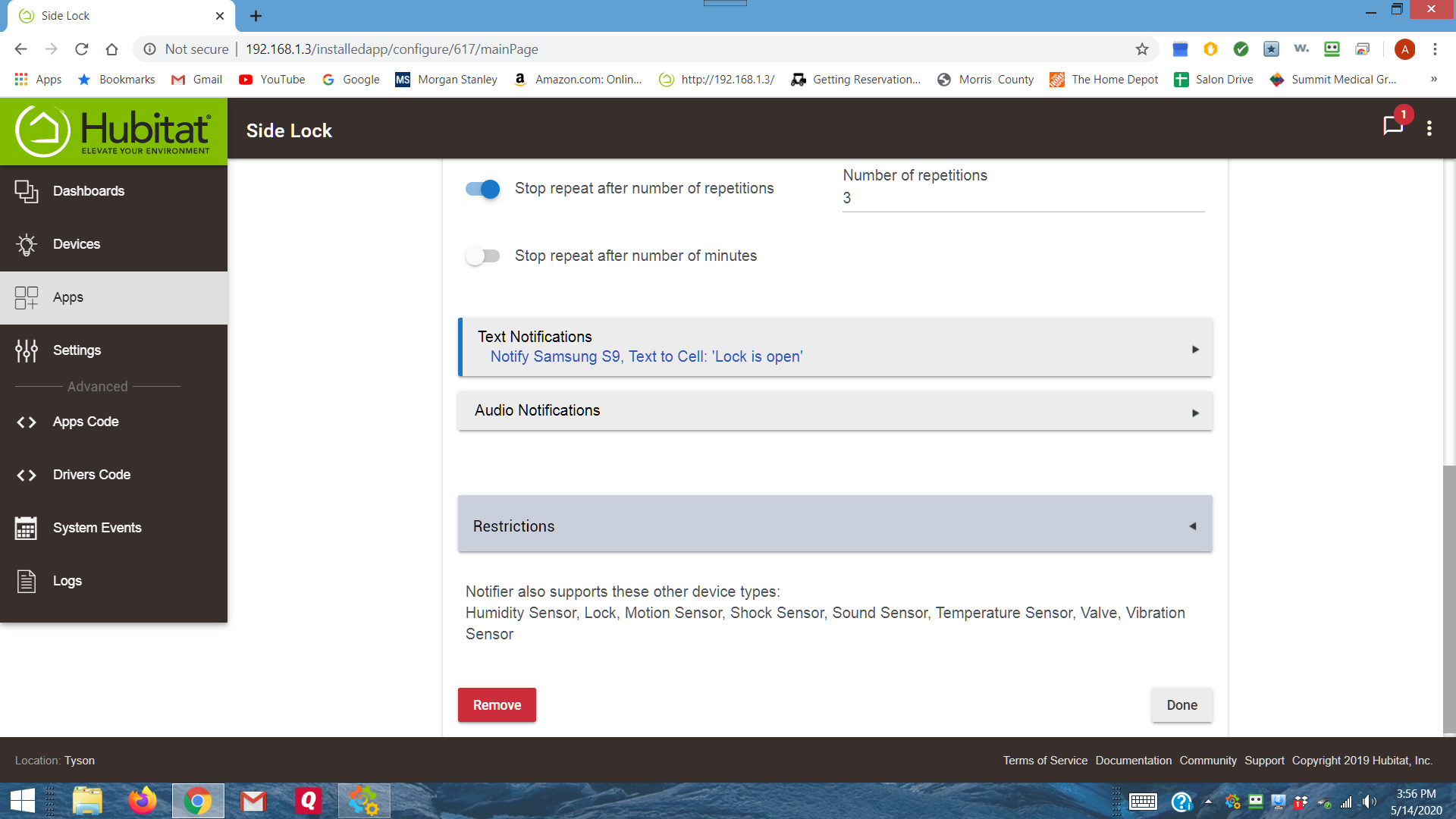Viewport: 1456px width, 819px height.
Task: Open Drivers Code section
Action: [x=114, y=475]
